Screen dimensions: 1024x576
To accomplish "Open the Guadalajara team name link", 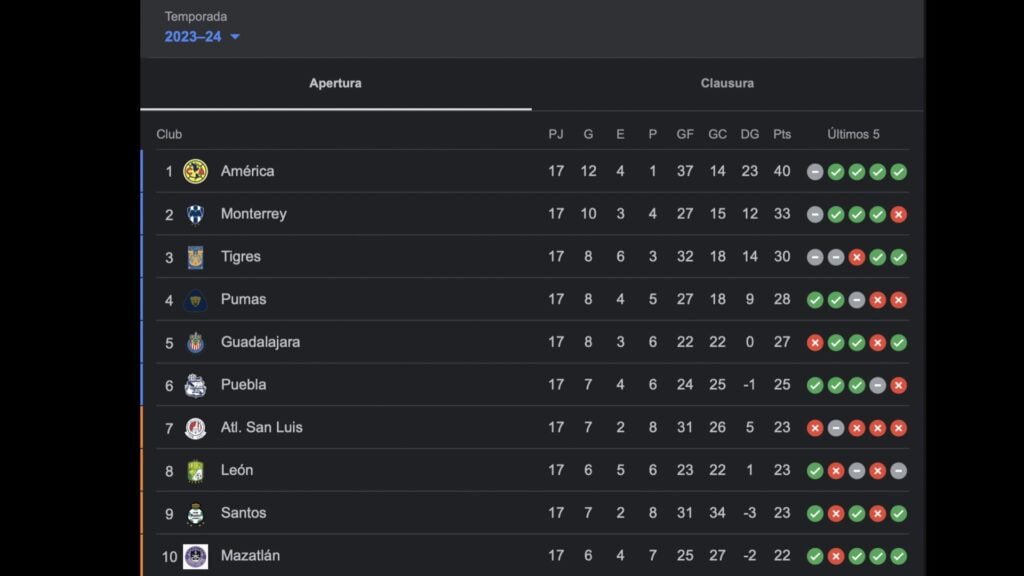I will click(260, 342).
